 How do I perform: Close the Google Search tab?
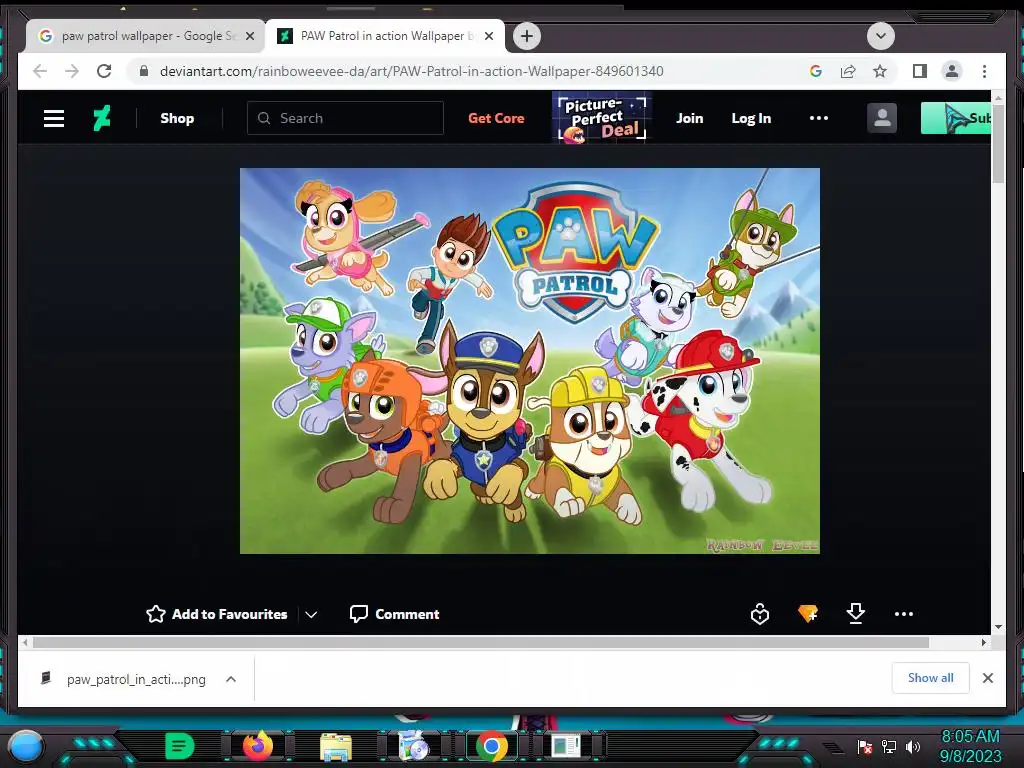[x=249, y=36]
